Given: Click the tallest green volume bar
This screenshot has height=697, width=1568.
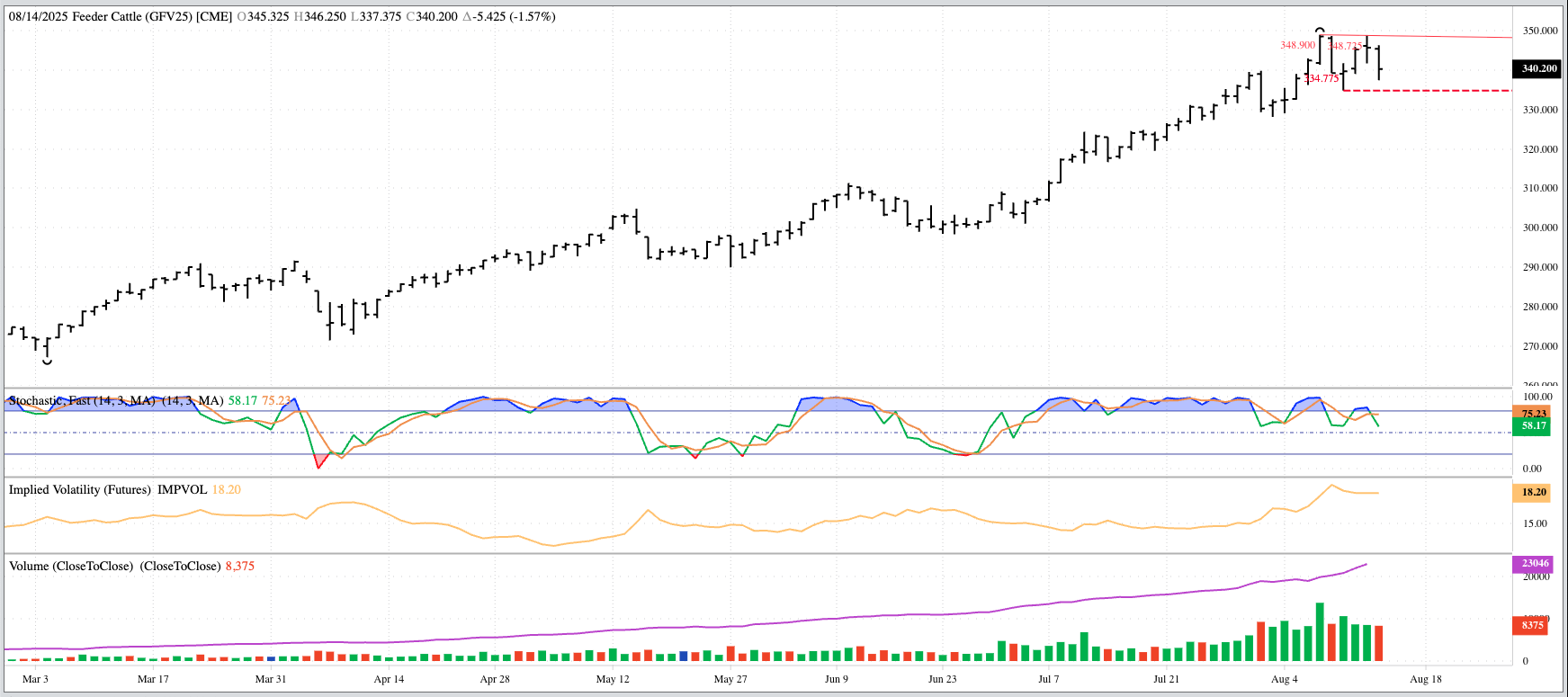Looking at the screenshot, I should [x=1320, y=632].
